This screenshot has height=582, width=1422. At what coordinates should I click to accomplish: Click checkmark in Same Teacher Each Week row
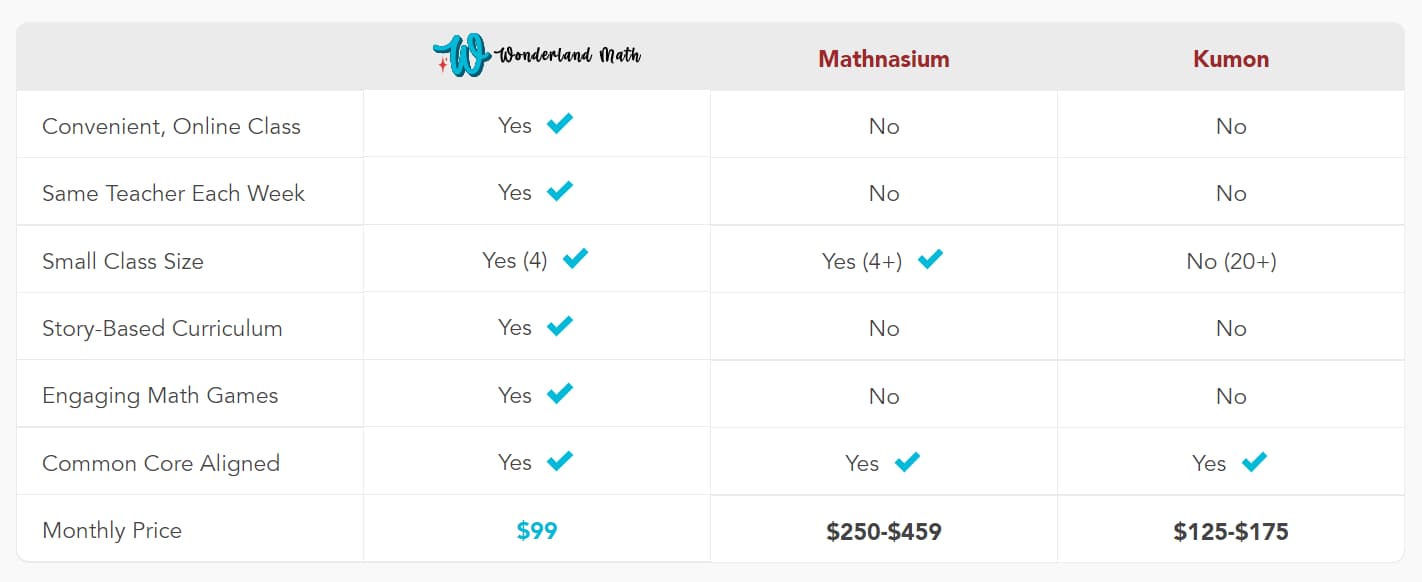560,191
